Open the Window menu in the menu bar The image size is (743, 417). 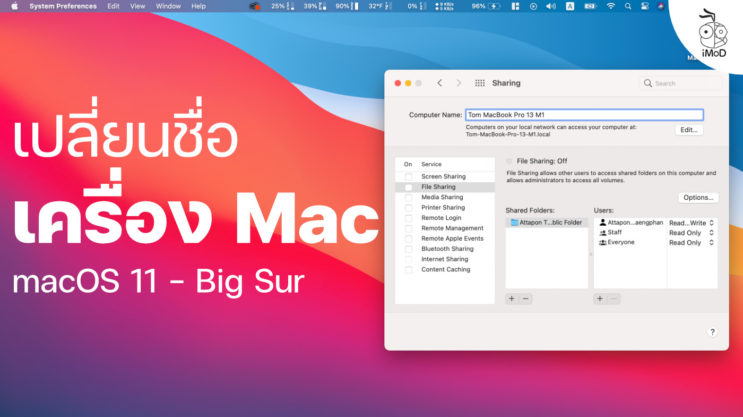tap(168, 6)
